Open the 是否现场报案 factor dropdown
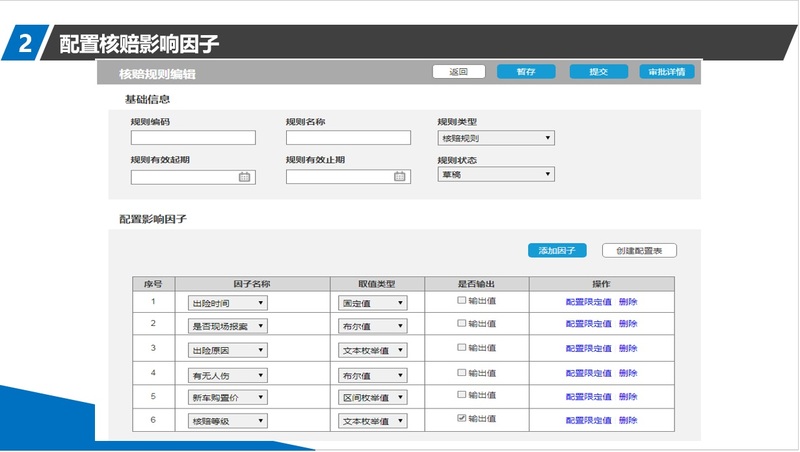The image size is (800, 452). (228, 326)
